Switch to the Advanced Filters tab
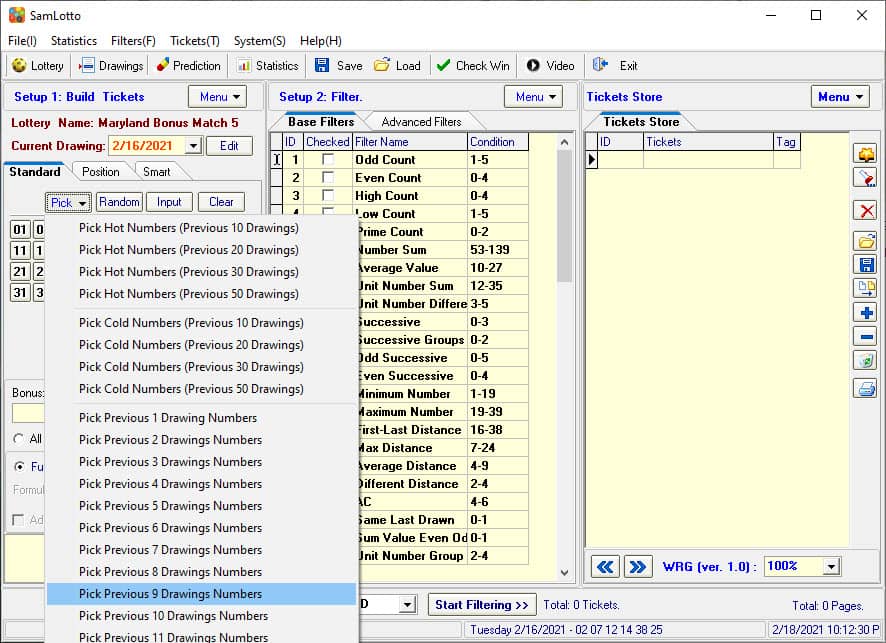 [422, 122]
